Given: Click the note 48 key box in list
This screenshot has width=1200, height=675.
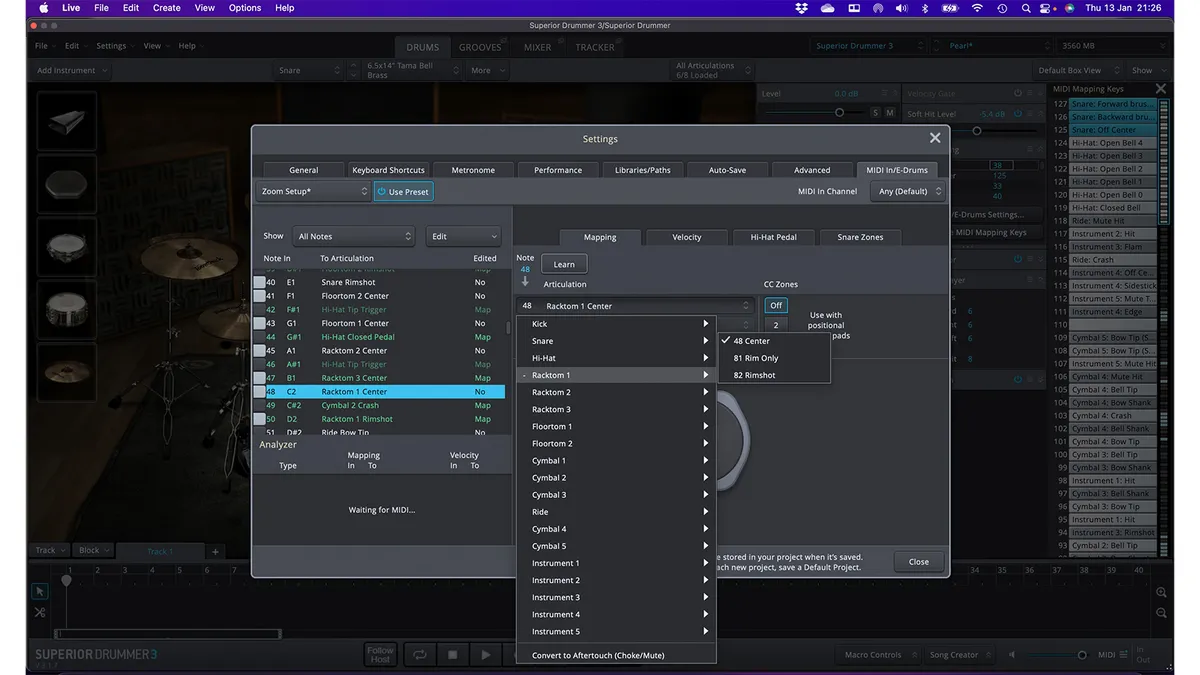Looking at the screenshot, I should [259, 392].
